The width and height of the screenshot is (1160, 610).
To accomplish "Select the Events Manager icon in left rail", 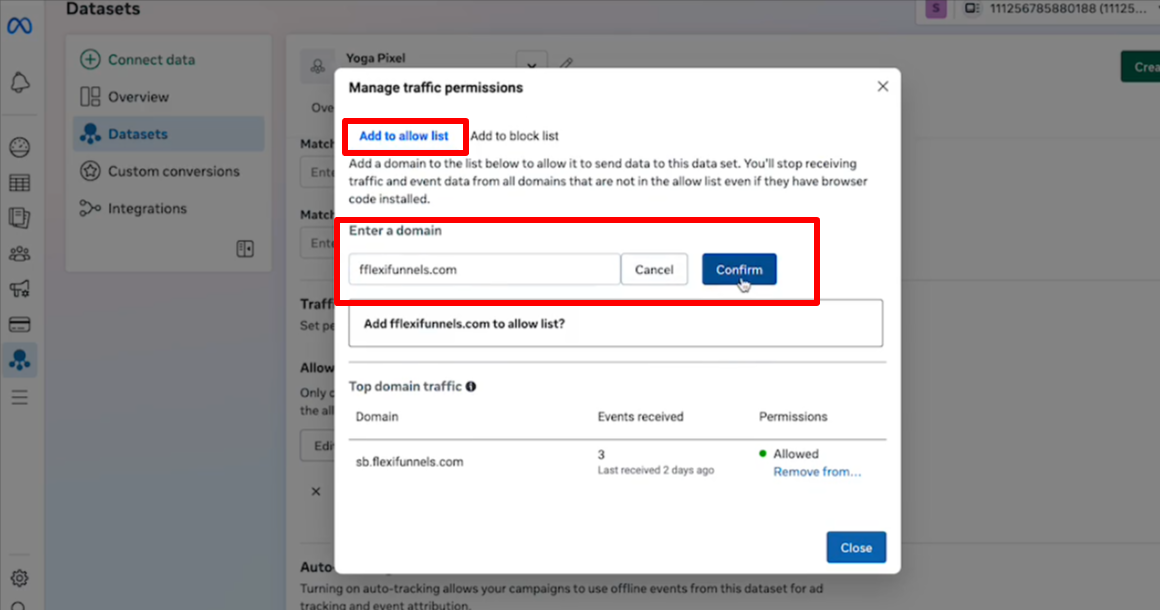I will pos(20,360).
